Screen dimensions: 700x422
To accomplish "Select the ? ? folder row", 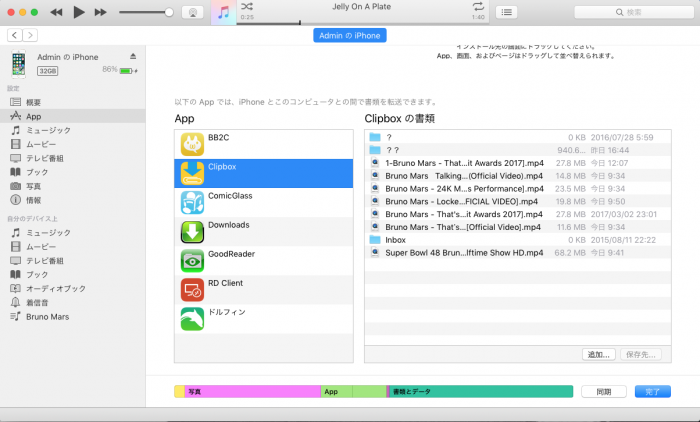I will [x=518, y=150].
